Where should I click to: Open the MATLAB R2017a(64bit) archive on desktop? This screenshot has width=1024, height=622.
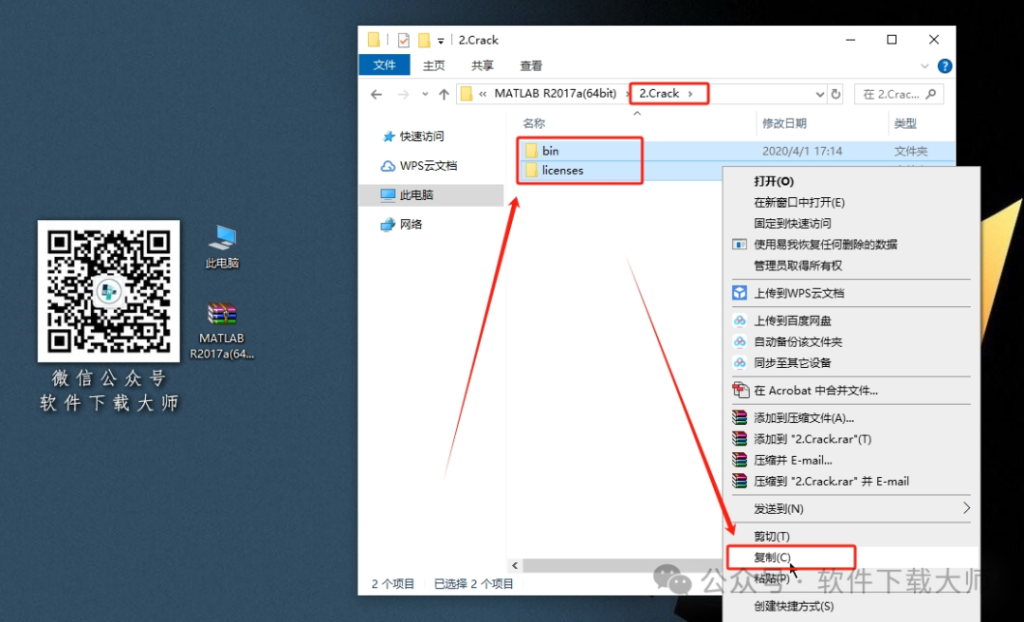[x=221, y=313]
